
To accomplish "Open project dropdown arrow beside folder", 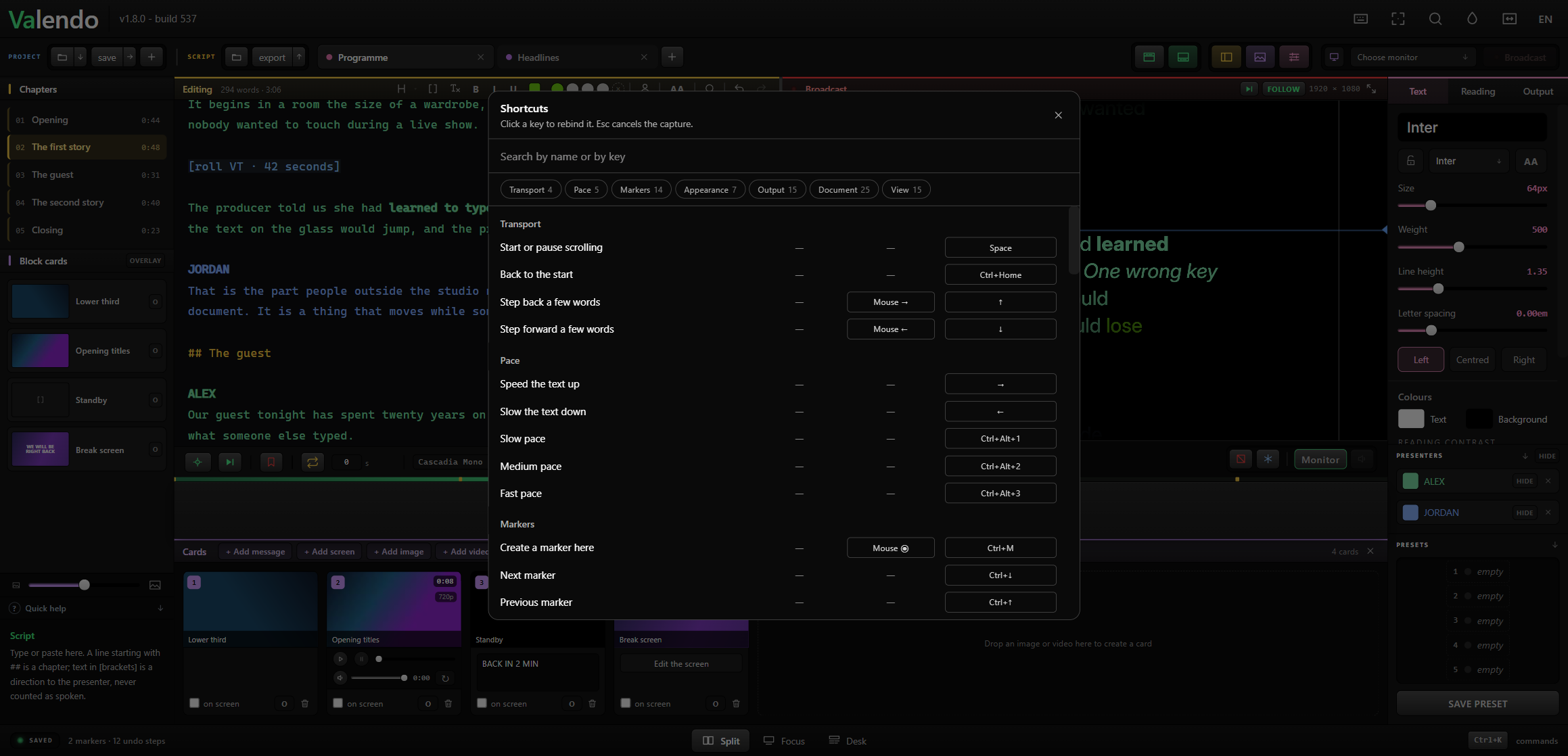I will tap(80, 57).
